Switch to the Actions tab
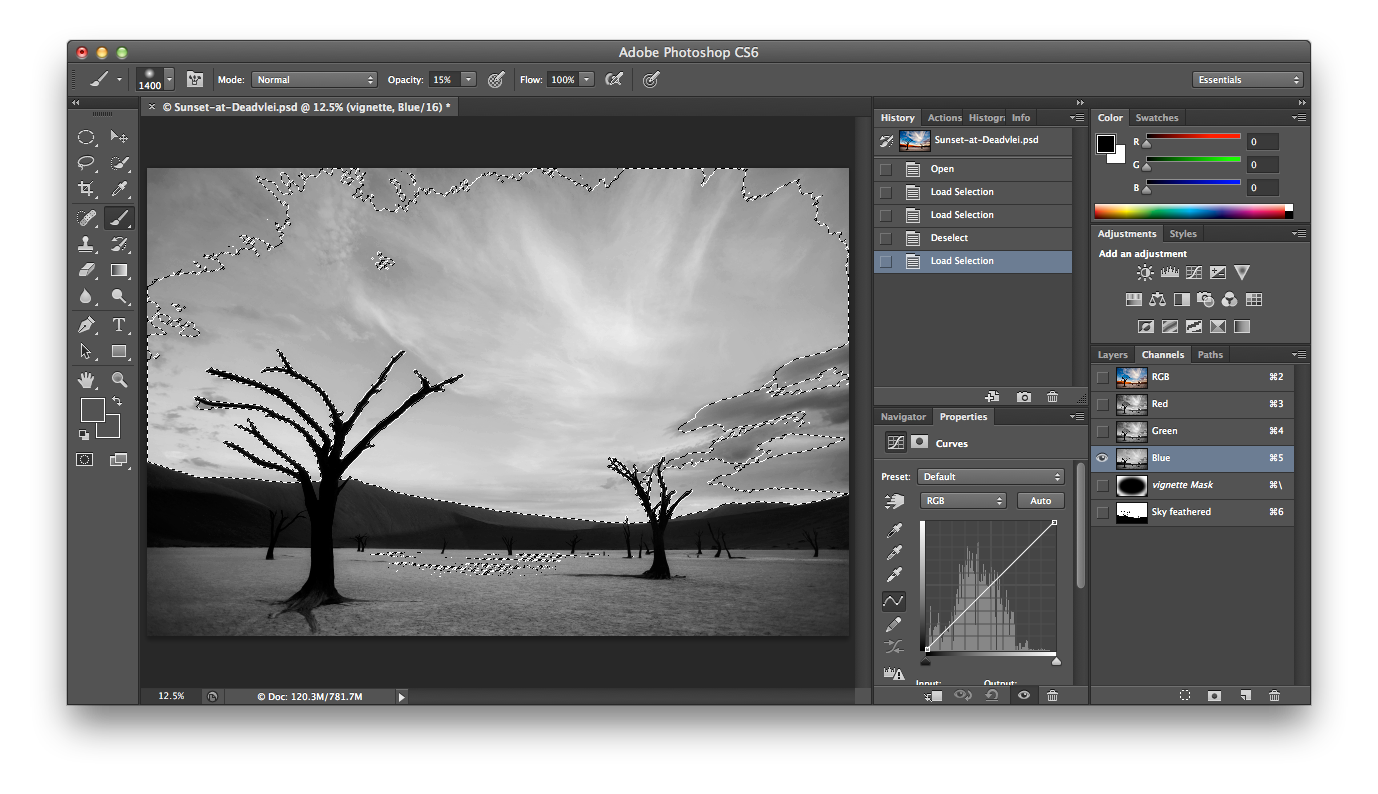This screenshot has height=794, width=1378. pyautogui.click(x=944, y=118)
